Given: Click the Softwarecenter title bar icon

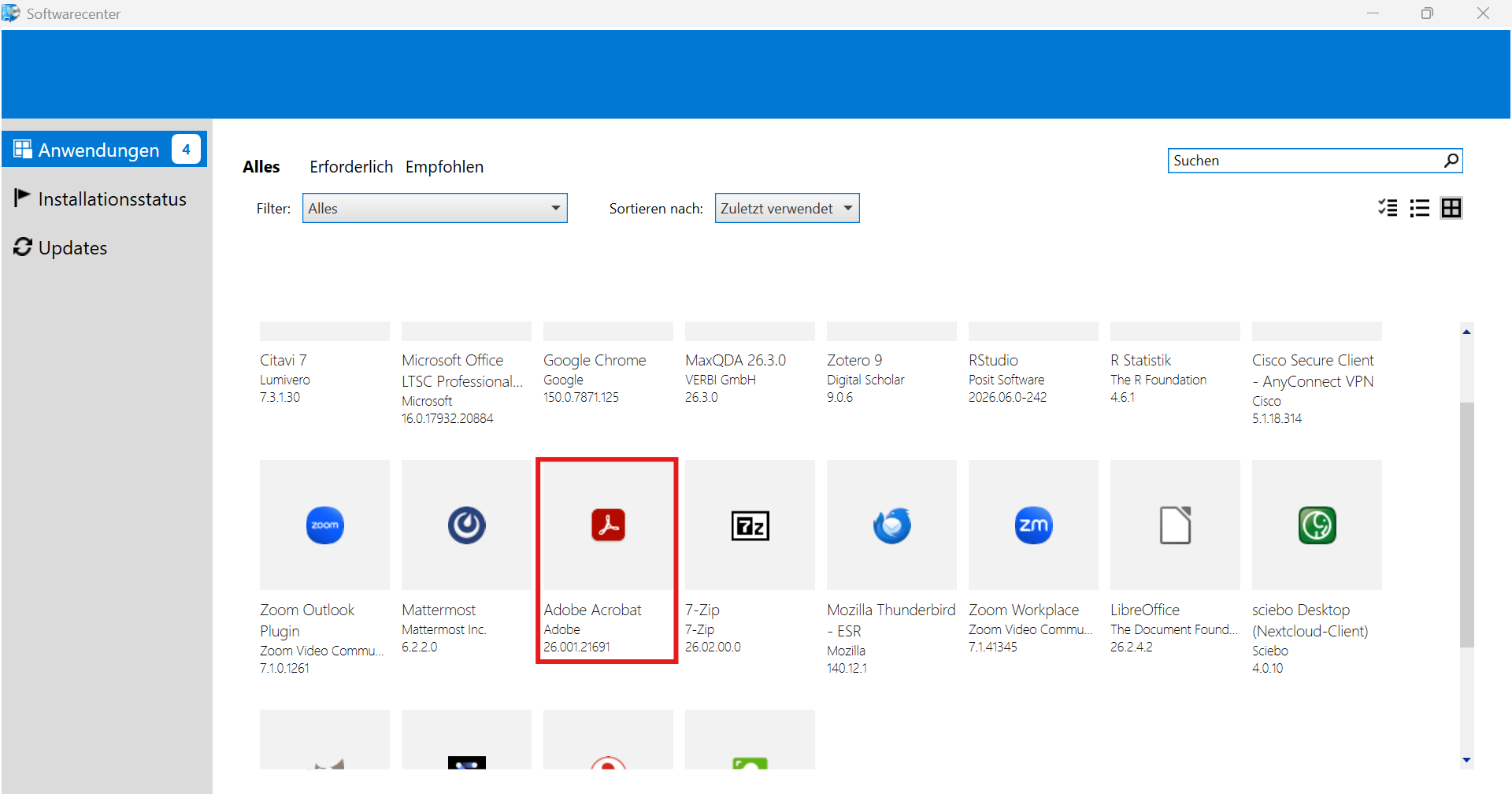Looking at the screenshot, I should [11, 13].
